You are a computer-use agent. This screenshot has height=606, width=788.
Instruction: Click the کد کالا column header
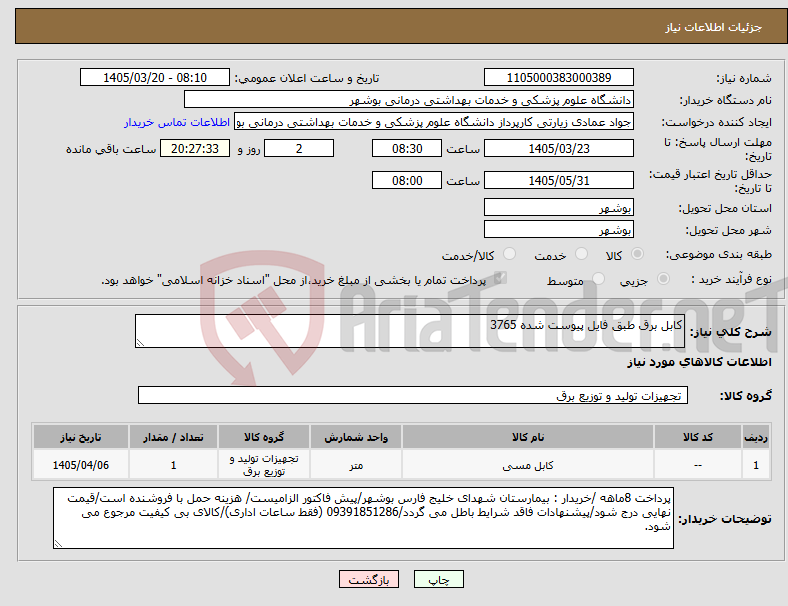(698, 437)
